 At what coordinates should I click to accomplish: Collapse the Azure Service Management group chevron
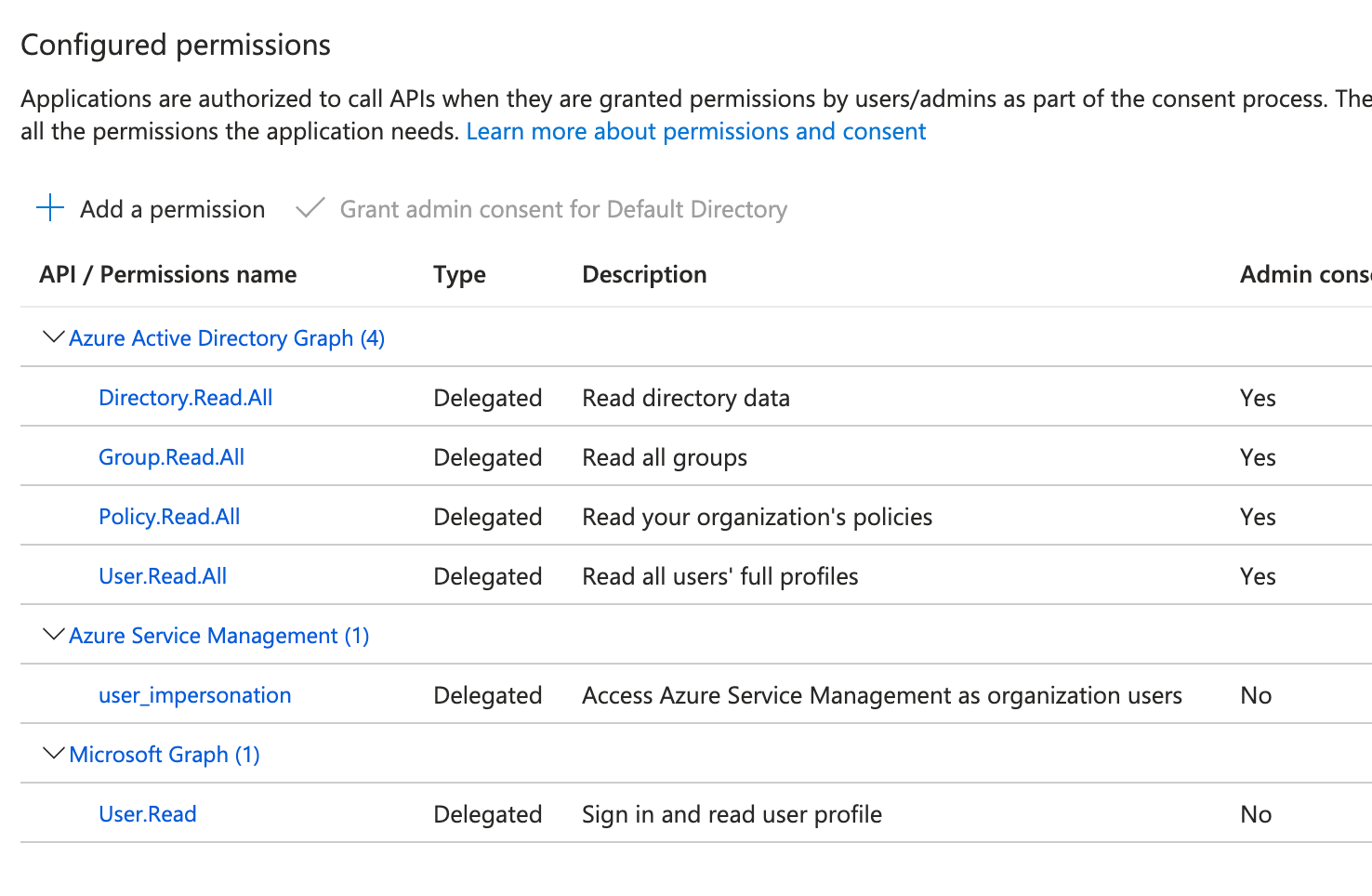(x=54, y=634)
